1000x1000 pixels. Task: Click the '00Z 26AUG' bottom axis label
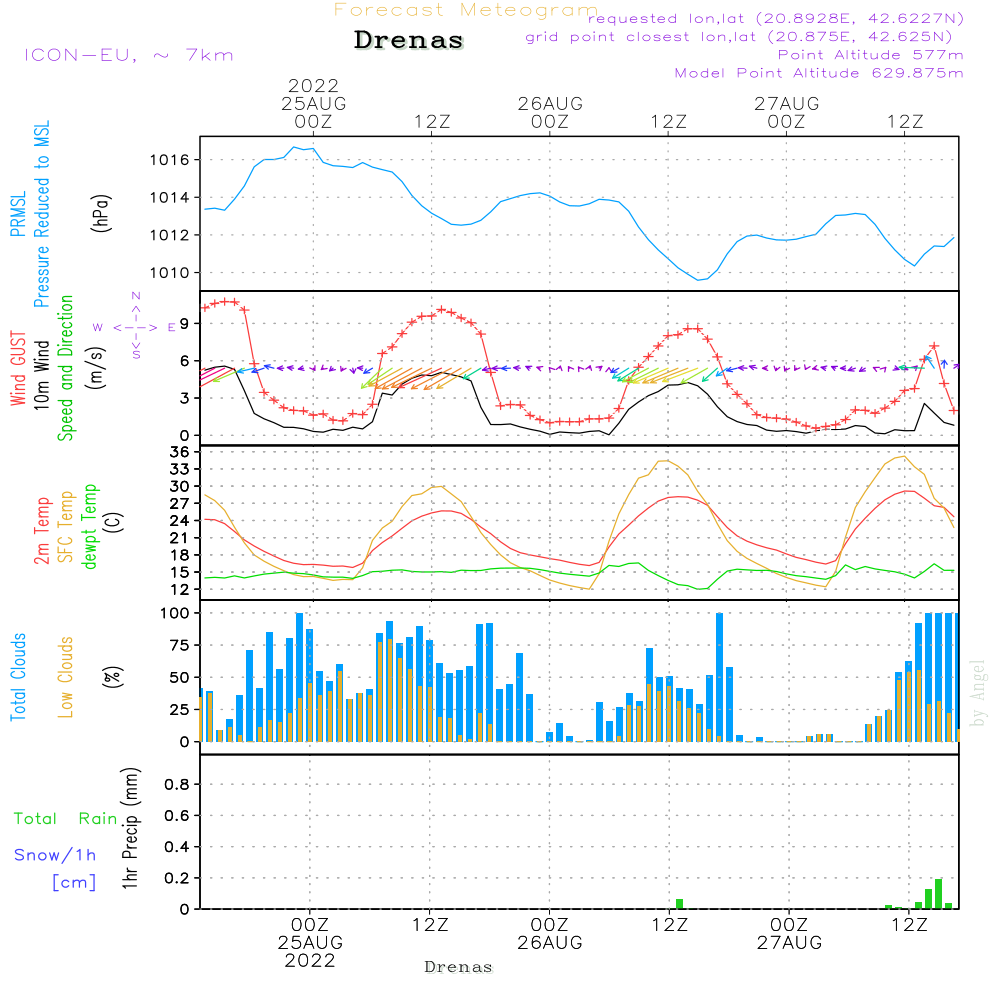pyautogui.click(x=550, y=934)
